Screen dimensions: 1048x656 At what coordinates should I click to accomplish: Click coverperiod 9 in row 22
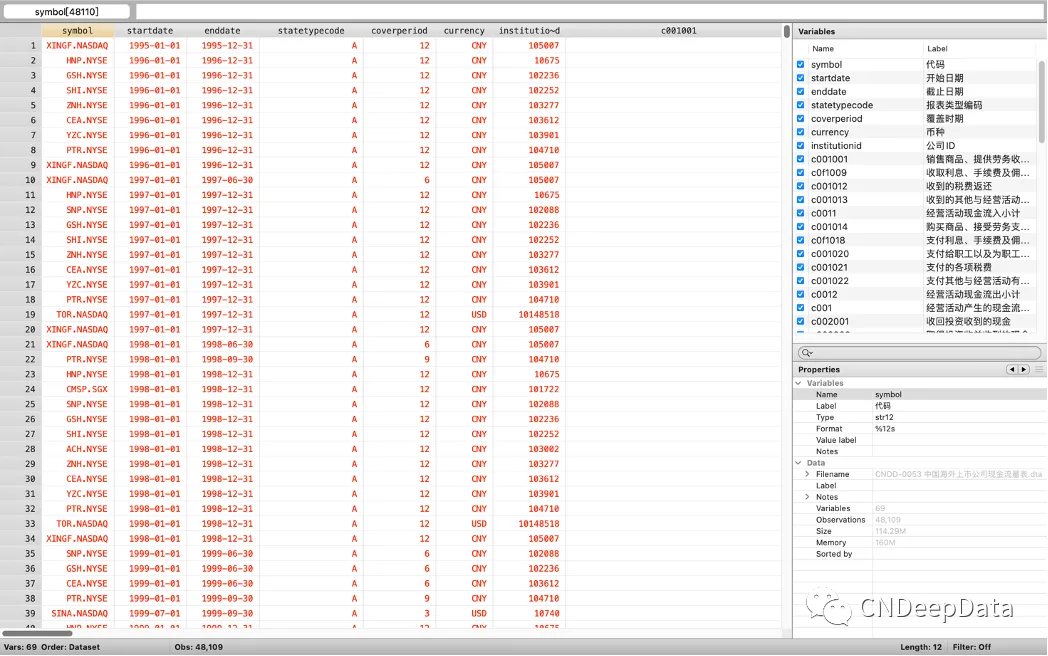pyautogui.click(x=400, y=359)
